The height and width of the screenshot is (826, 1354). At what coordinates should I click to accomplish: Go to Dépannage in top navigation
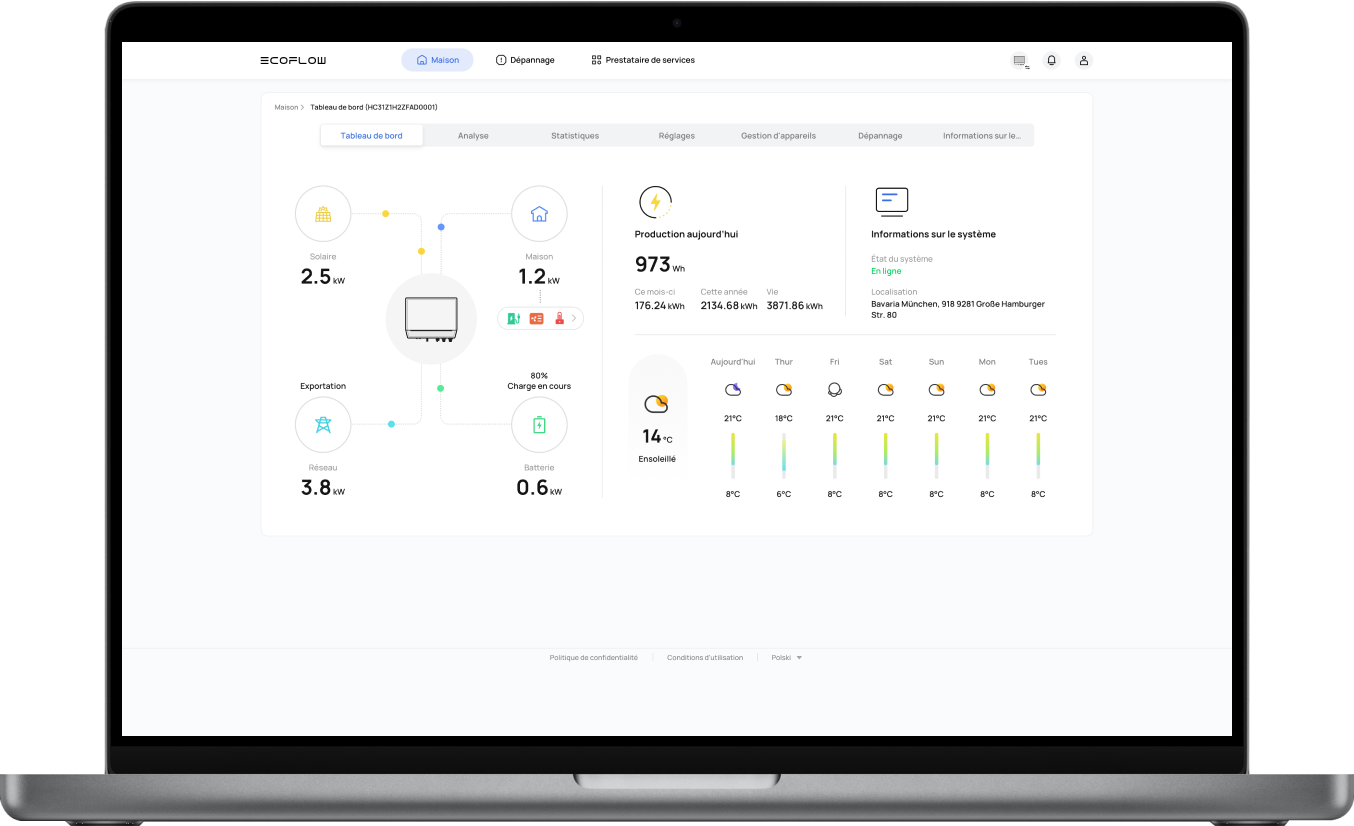[x=525, y=60]
